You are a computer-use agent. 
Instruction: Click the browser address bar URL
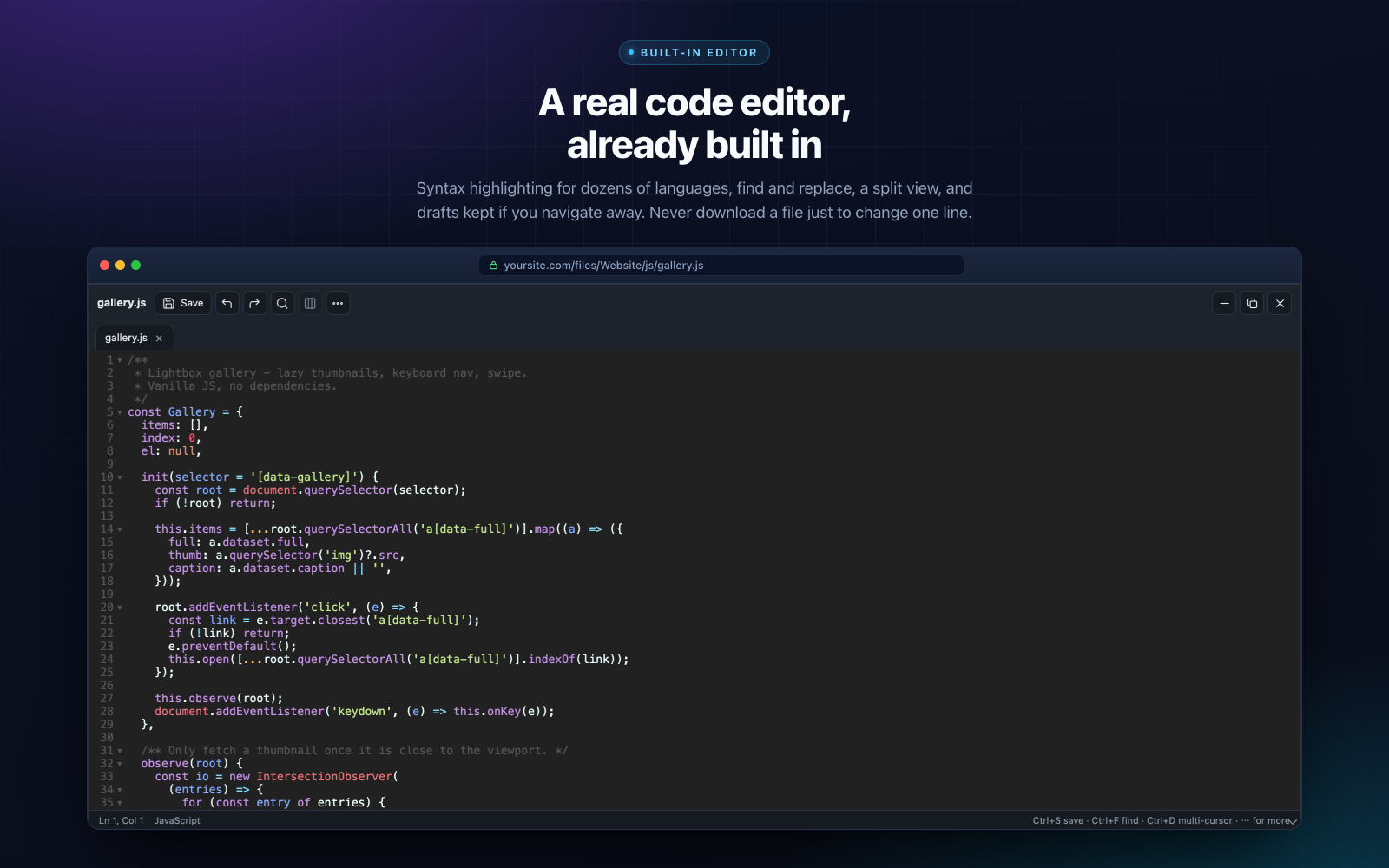tap(721, 265)
